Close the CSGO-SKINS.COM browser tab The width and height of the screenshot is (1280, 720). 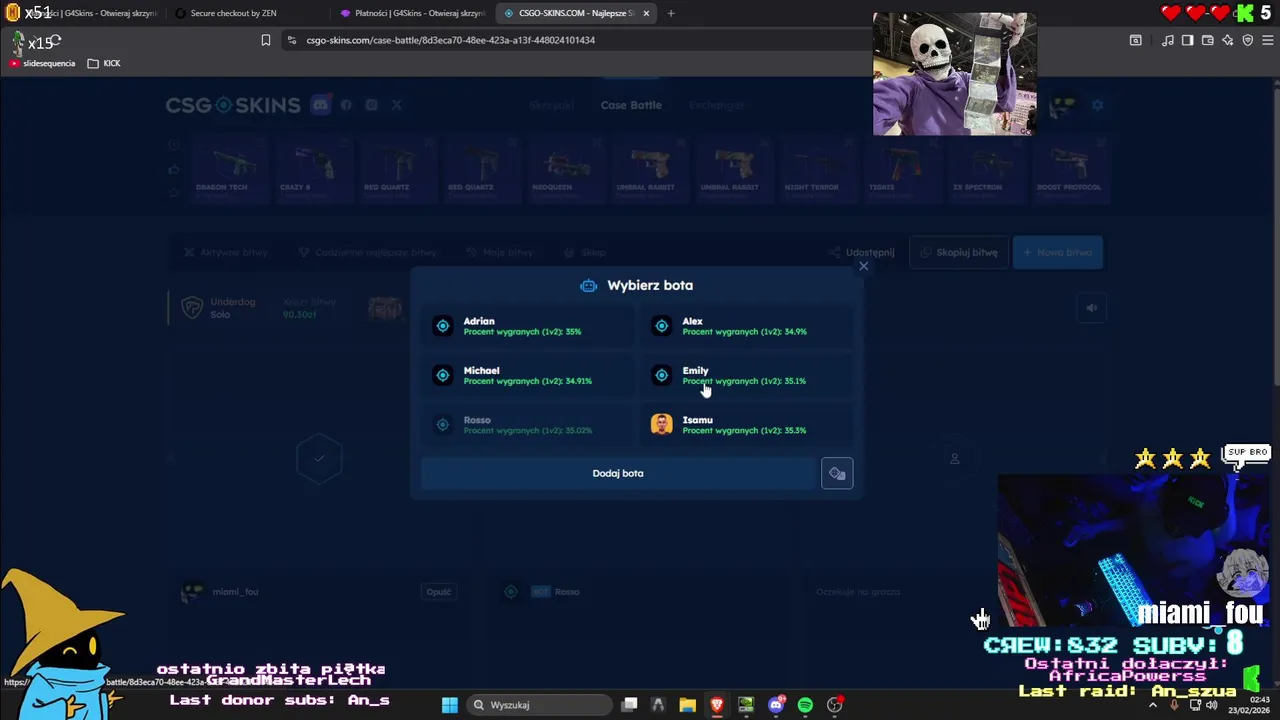pyautogui.click(x=646, y=13)
